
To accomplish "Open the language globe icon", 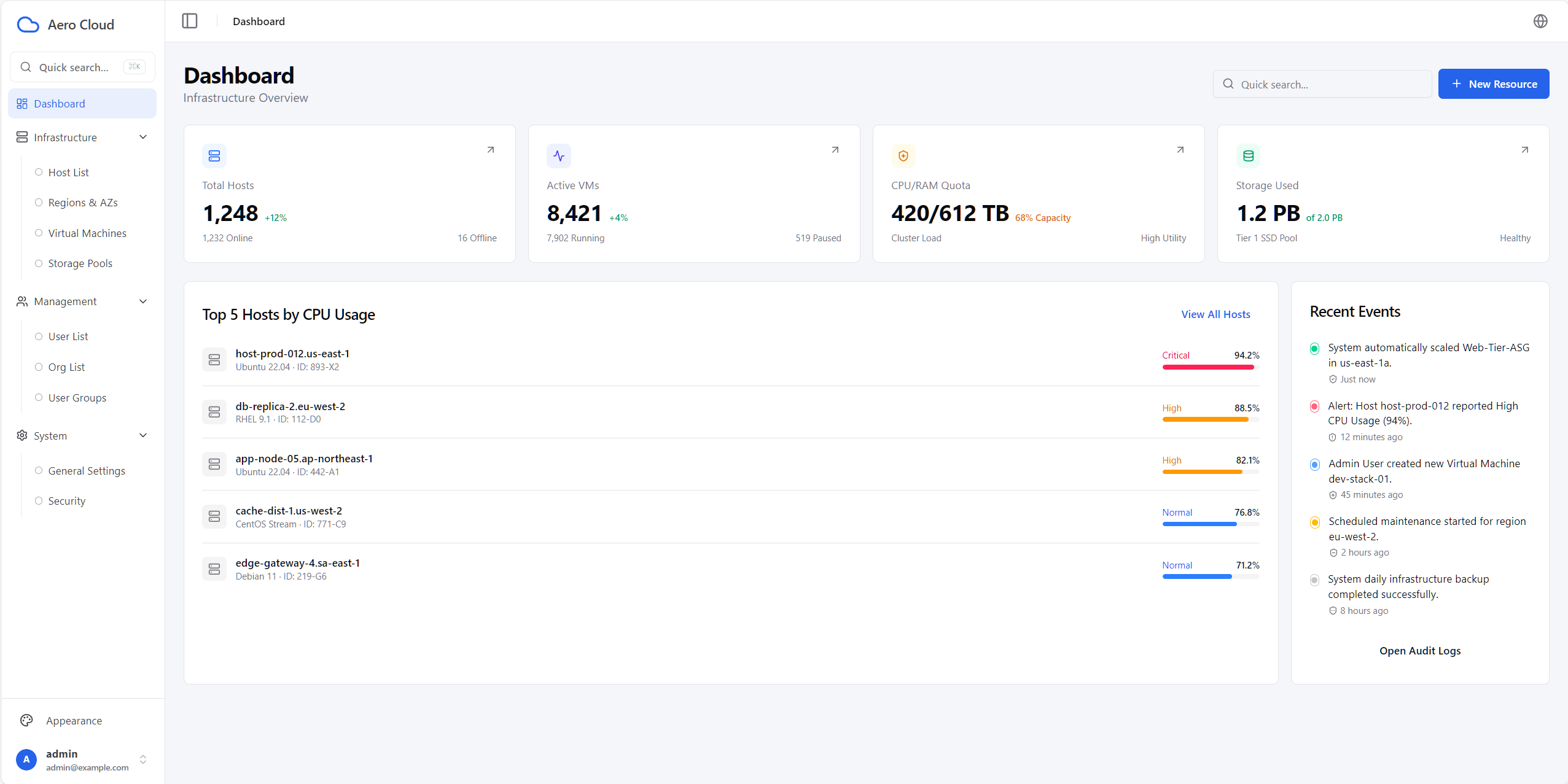I will (1540, 21).
